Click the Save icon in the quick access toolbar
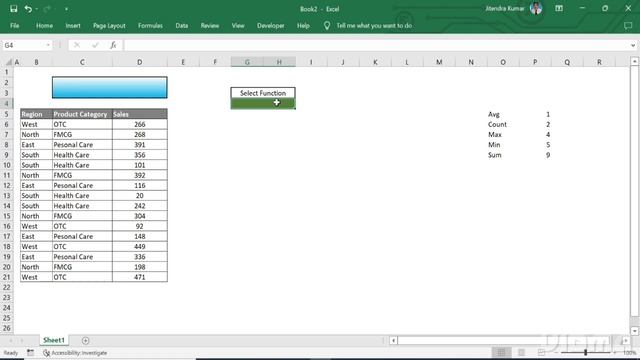The image size is (640, 360). [x=13, y=9]
